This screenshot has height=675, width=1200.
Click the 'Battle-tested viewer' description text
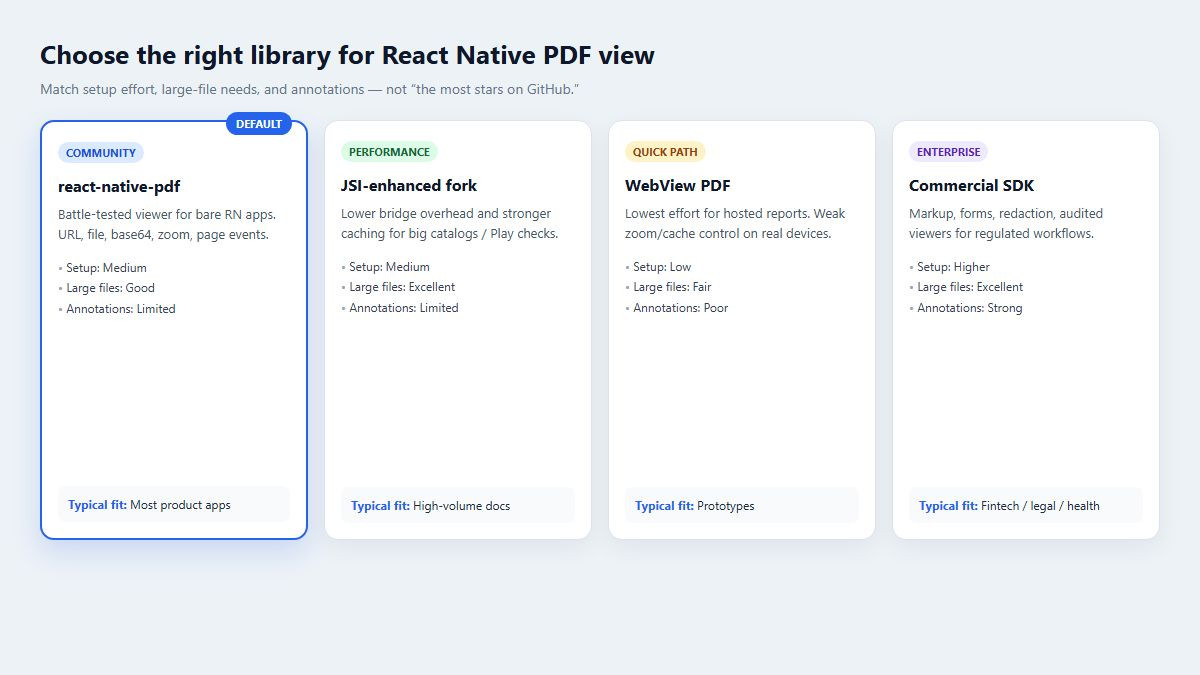point(167,224)
